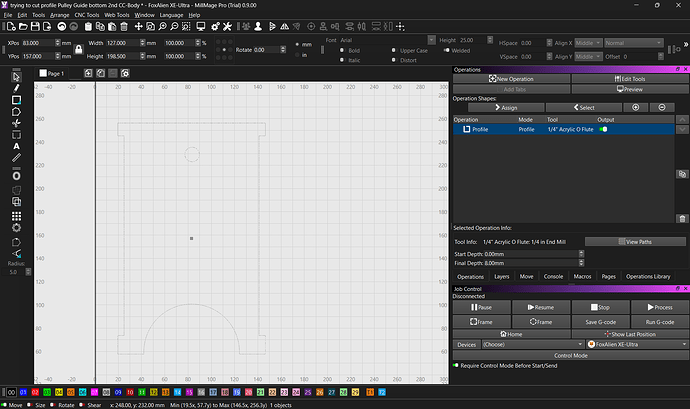This screenshot has height=409, width=690.
Task: Select the in units radio button
Action: 297,55
